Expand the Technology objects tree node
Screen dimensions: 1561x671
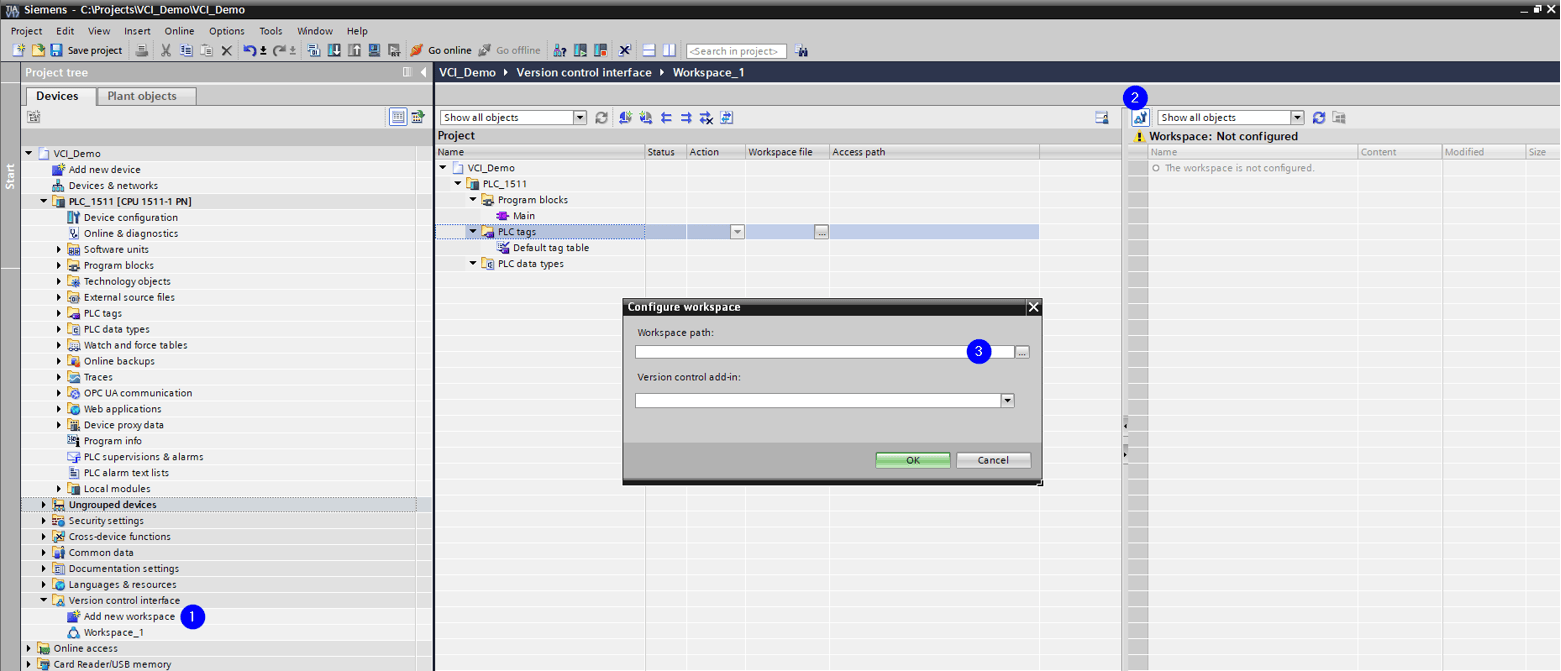pyautogui.click(x=59, y=282)
